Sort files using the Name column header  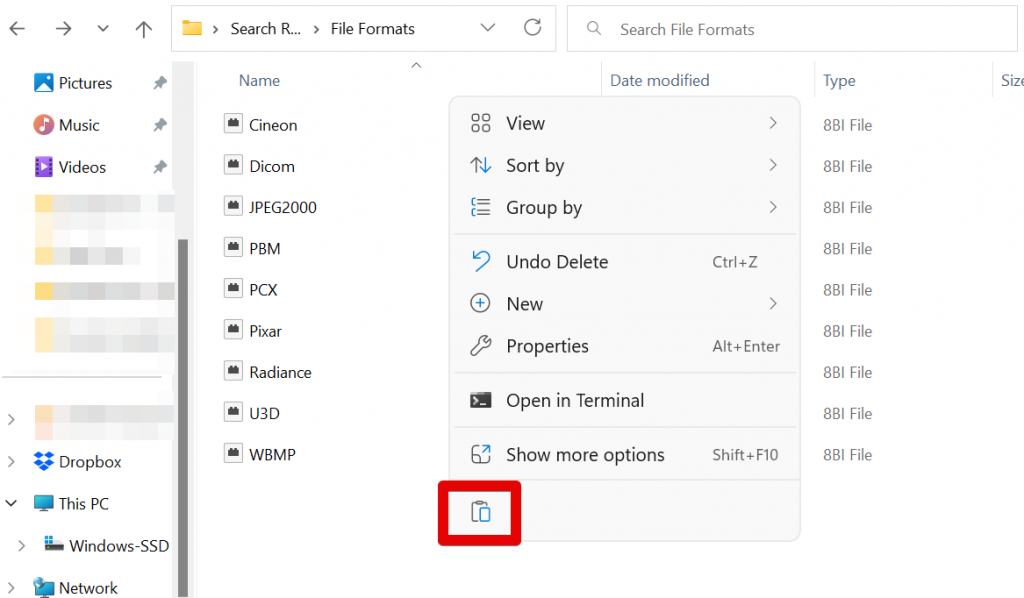(x=258, y=80)
